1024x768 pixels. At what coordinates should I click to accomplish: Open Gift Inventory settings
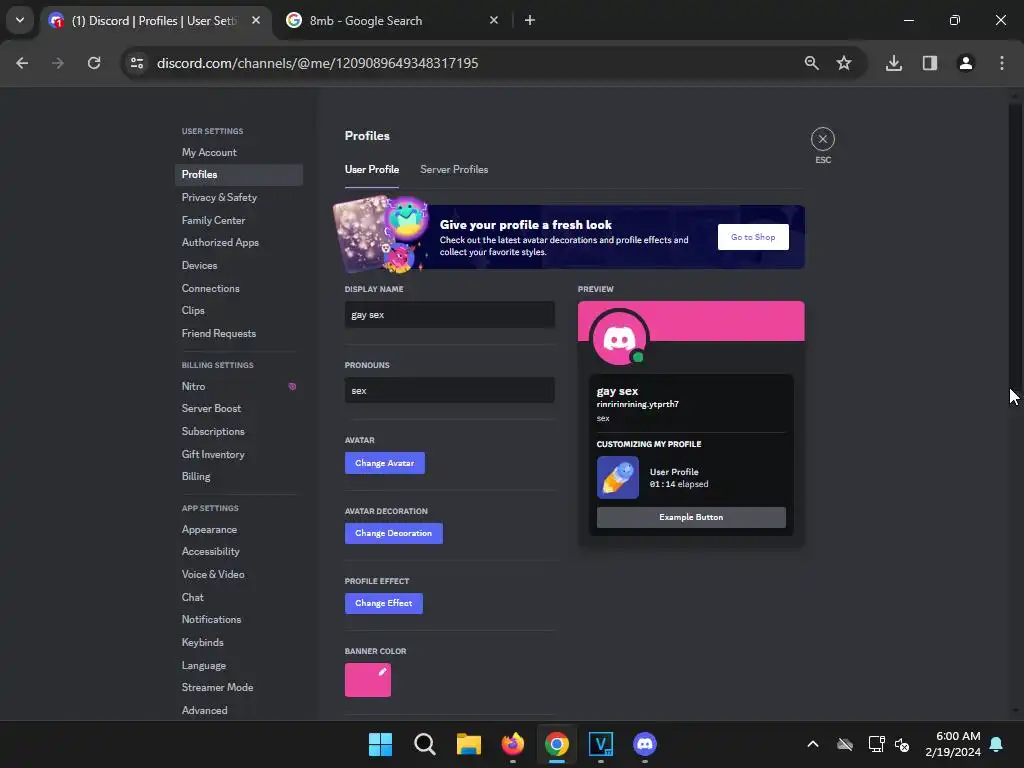[x=238, y=454]
